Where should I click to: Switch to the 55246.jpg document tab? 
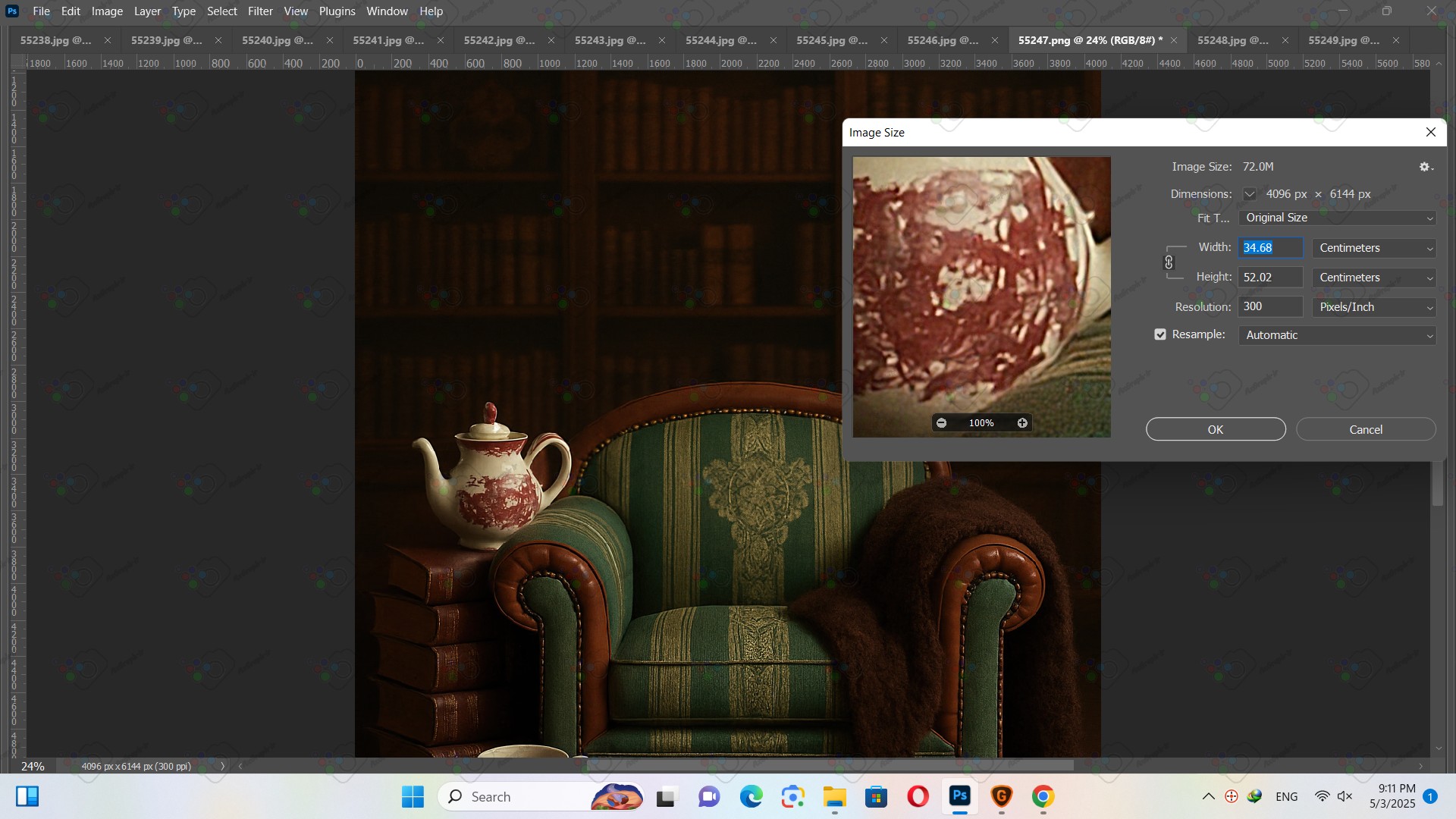pyautogui.click(x=943, y=40)
